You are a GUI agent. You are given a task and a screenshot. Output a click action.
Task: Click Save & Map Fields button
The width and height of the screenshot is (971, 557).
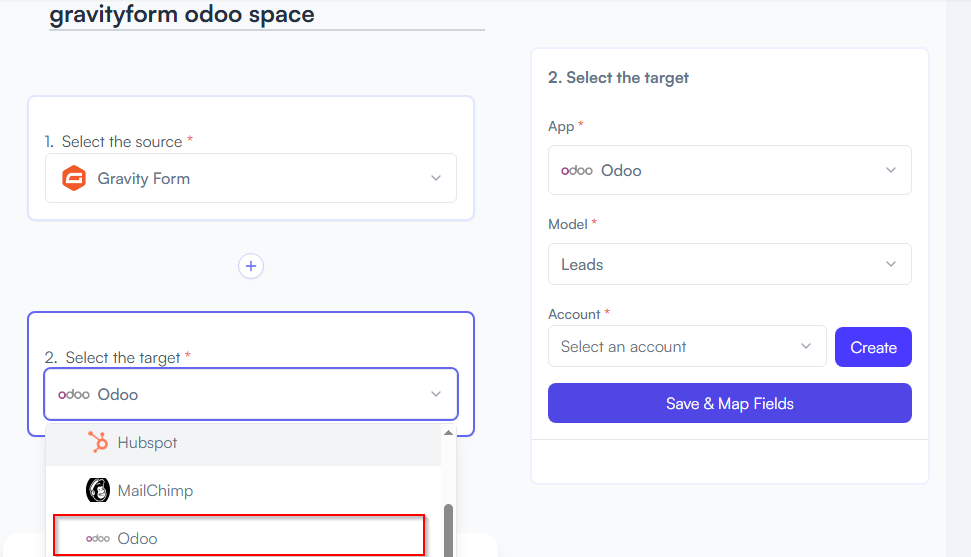point(729,403)
